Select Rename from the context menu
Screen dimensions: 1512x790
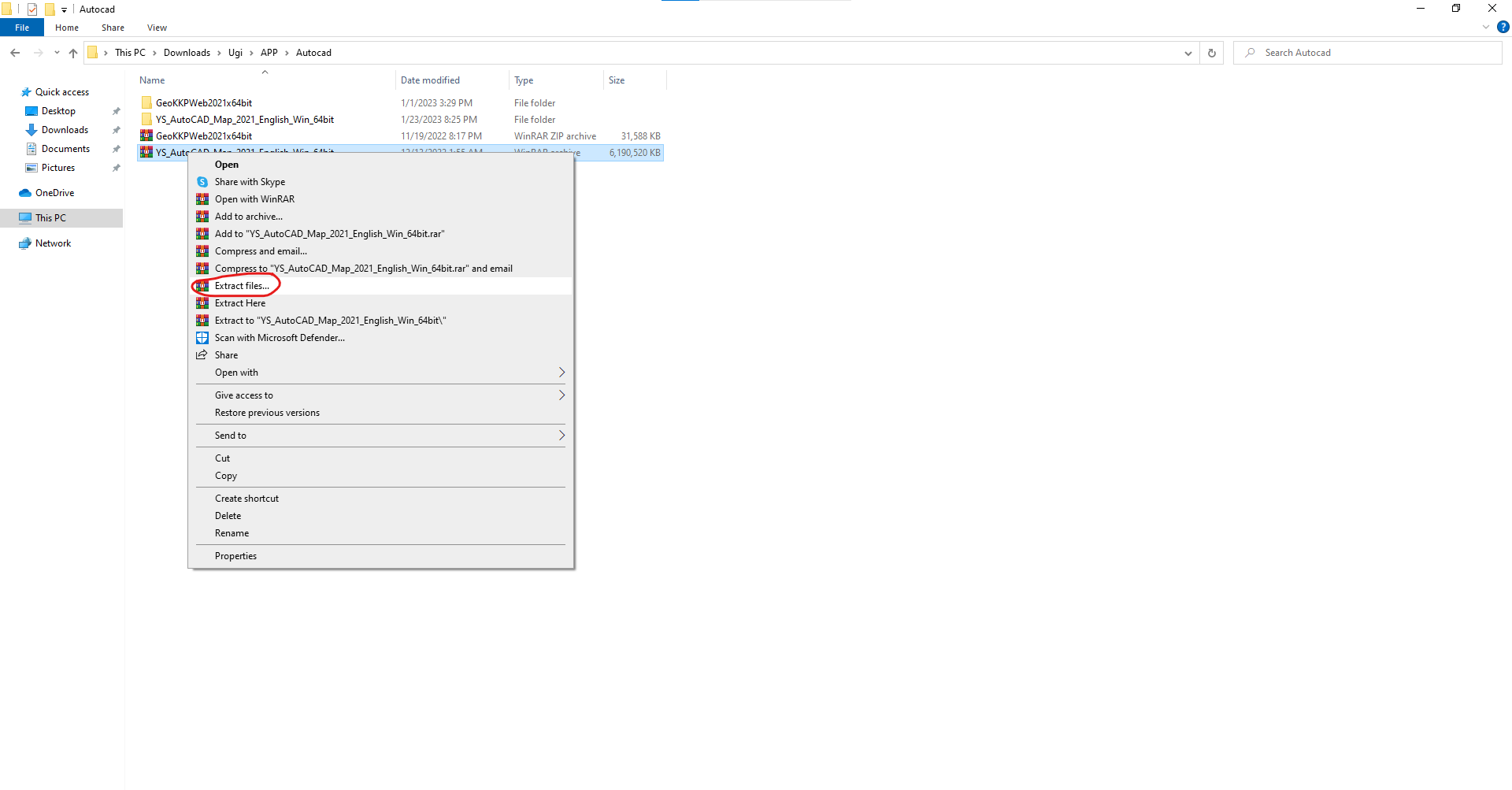coord(382,533)
